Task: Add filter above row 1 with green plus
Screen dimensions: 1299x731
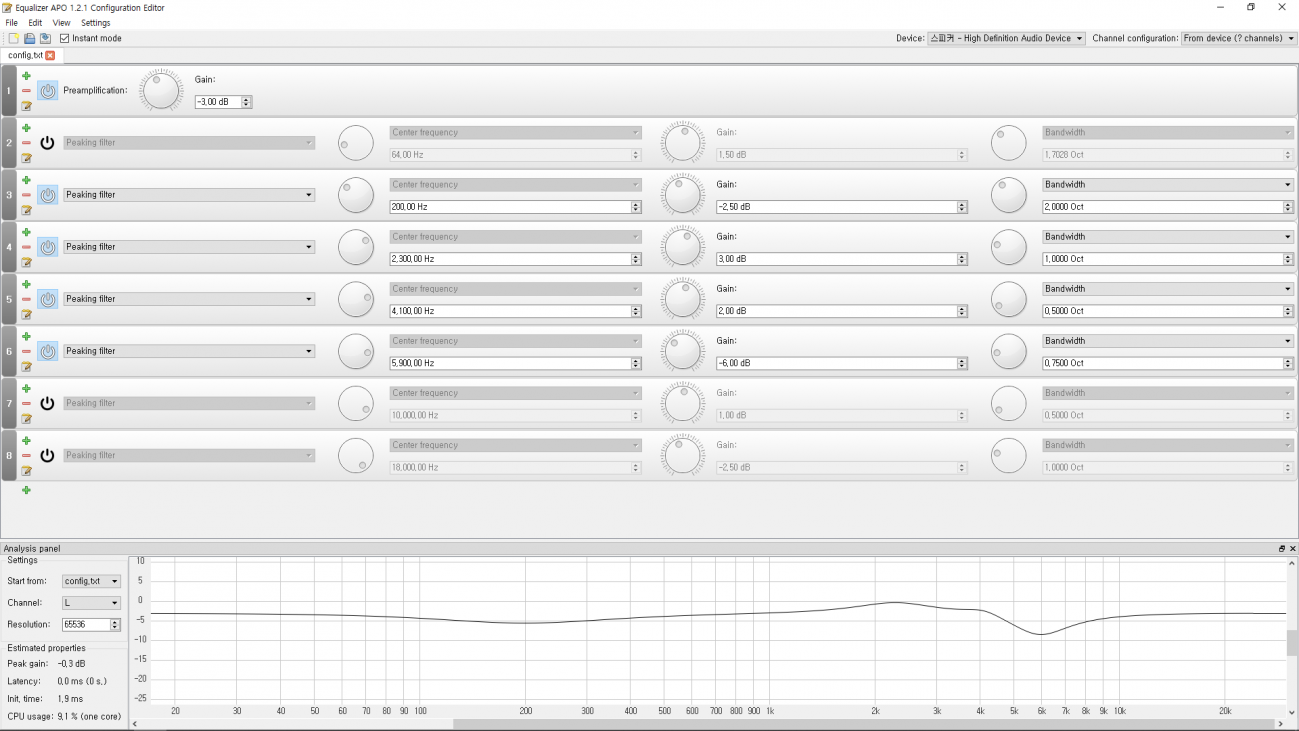Action: [26, 76]
